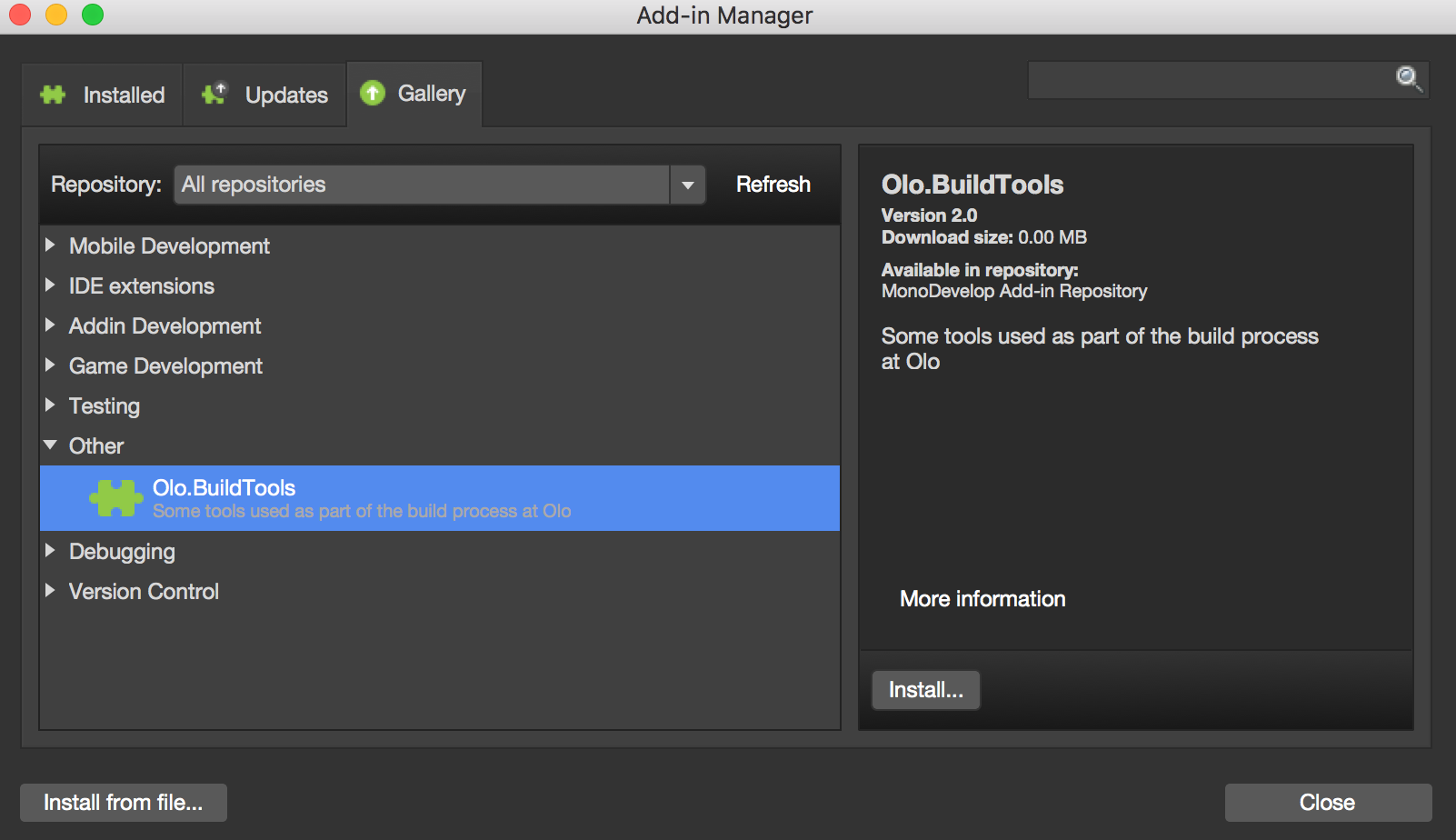Collapse the Other category
The height and width of the screenshot is (840, 1456).
point(50,445)
